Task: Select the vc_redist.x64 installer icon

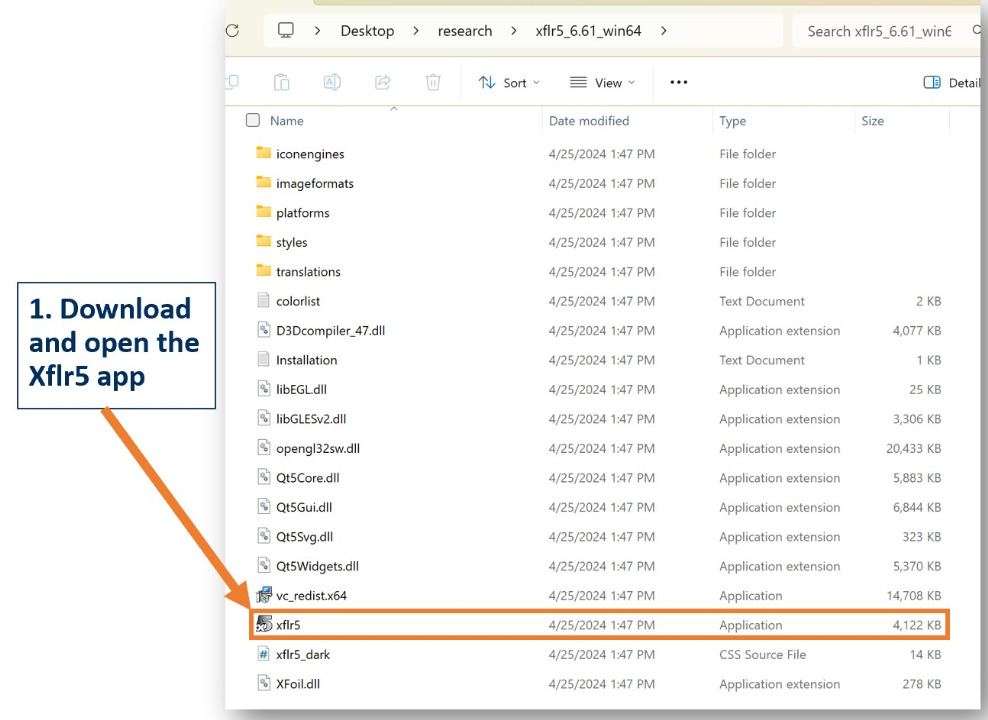Action: pos(264,596)
